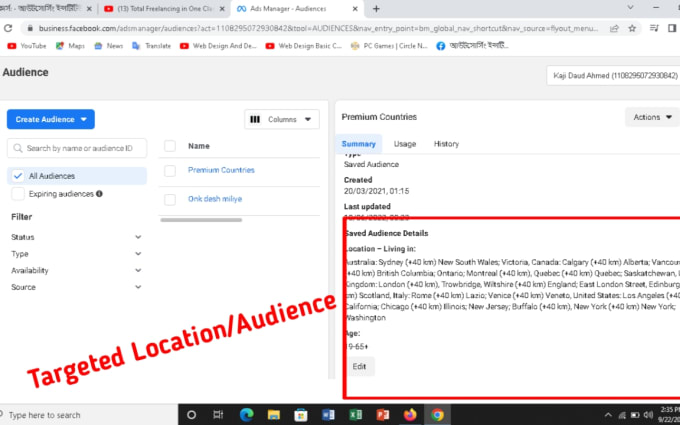Viewport: 680px width, 425px height.
Task: Click the search magnifier icon
Action: 18,148
